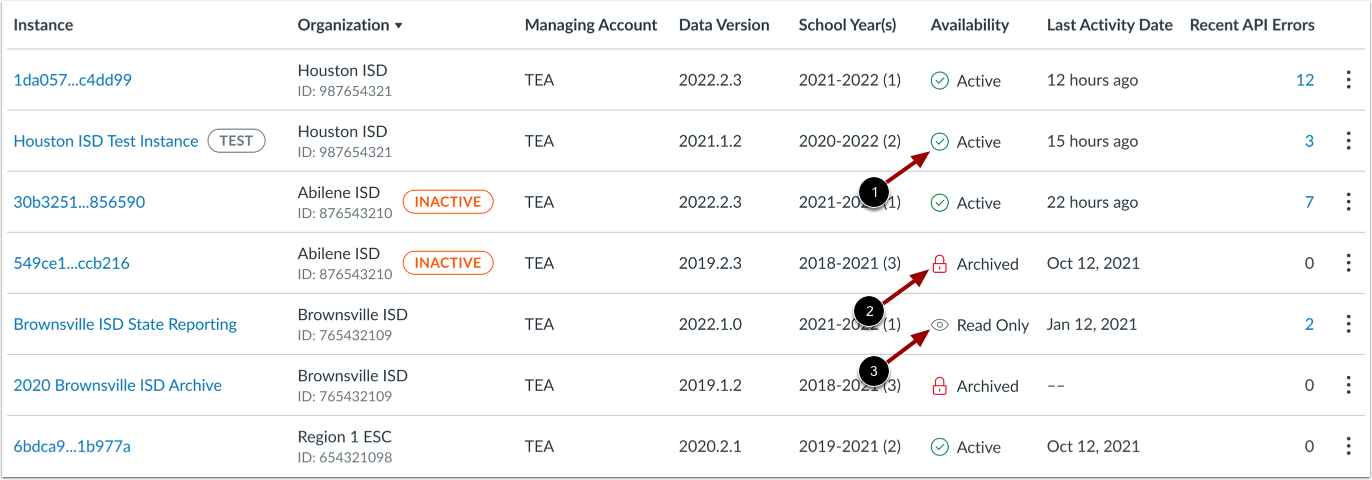Open the three-dot menu for 1da057...c4dd99
Viewport: 1372px width, 480px height.
coord(1348,80)
